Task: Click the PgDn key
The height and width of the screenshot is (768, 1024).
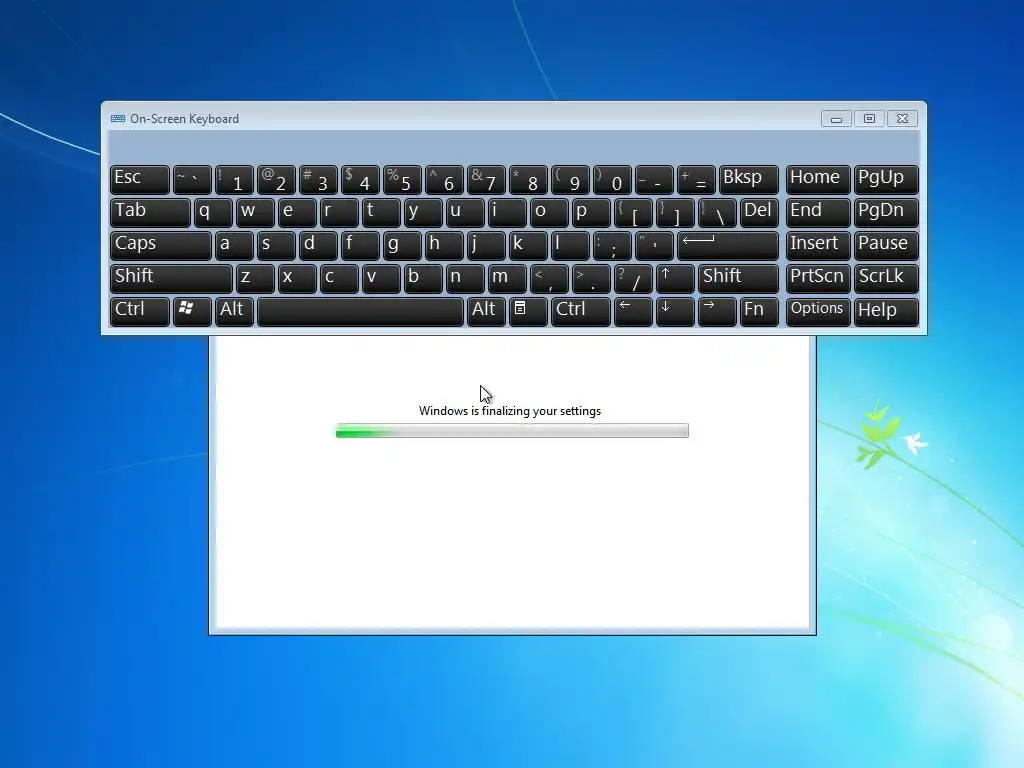Action: pyautogui.click(x=886, y=212)
